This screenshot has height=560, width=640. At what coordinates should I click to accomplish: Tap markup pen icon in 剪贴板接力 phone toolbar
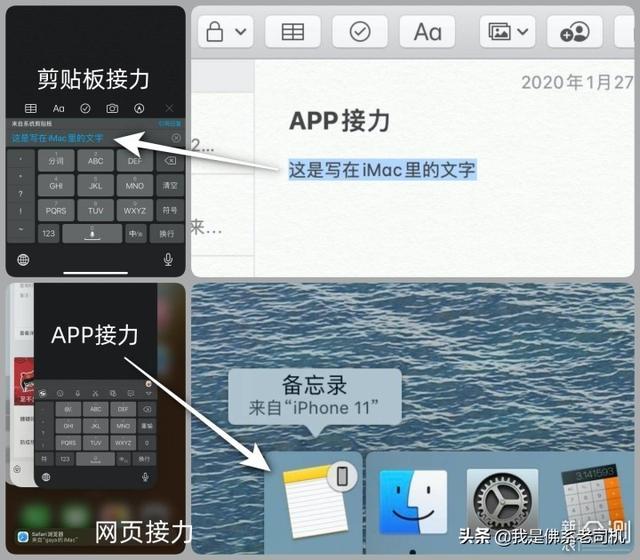tap(139, 108)
